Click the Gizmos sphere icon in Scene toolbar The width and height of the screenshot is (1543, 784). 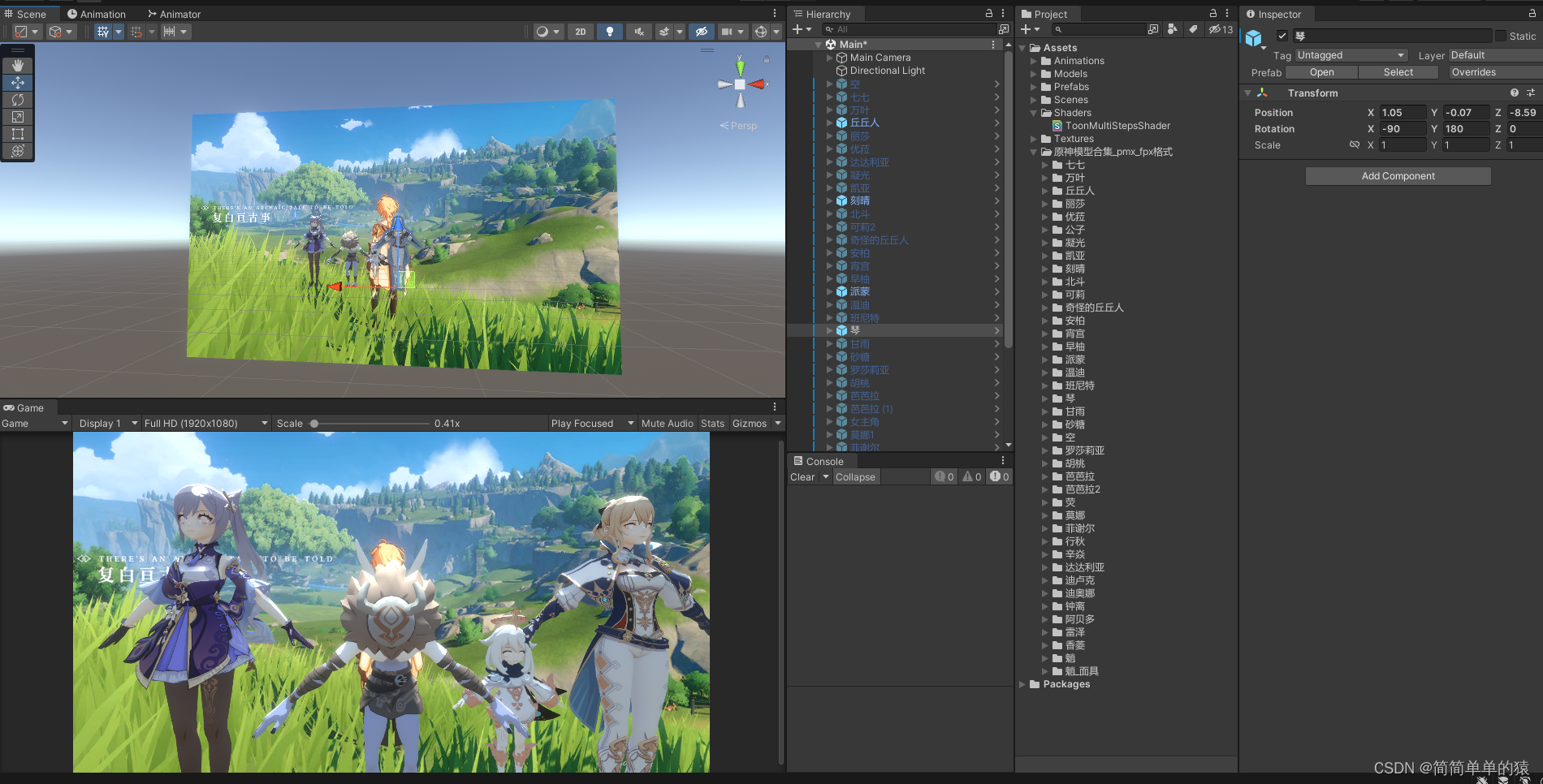tap(761, 32)
